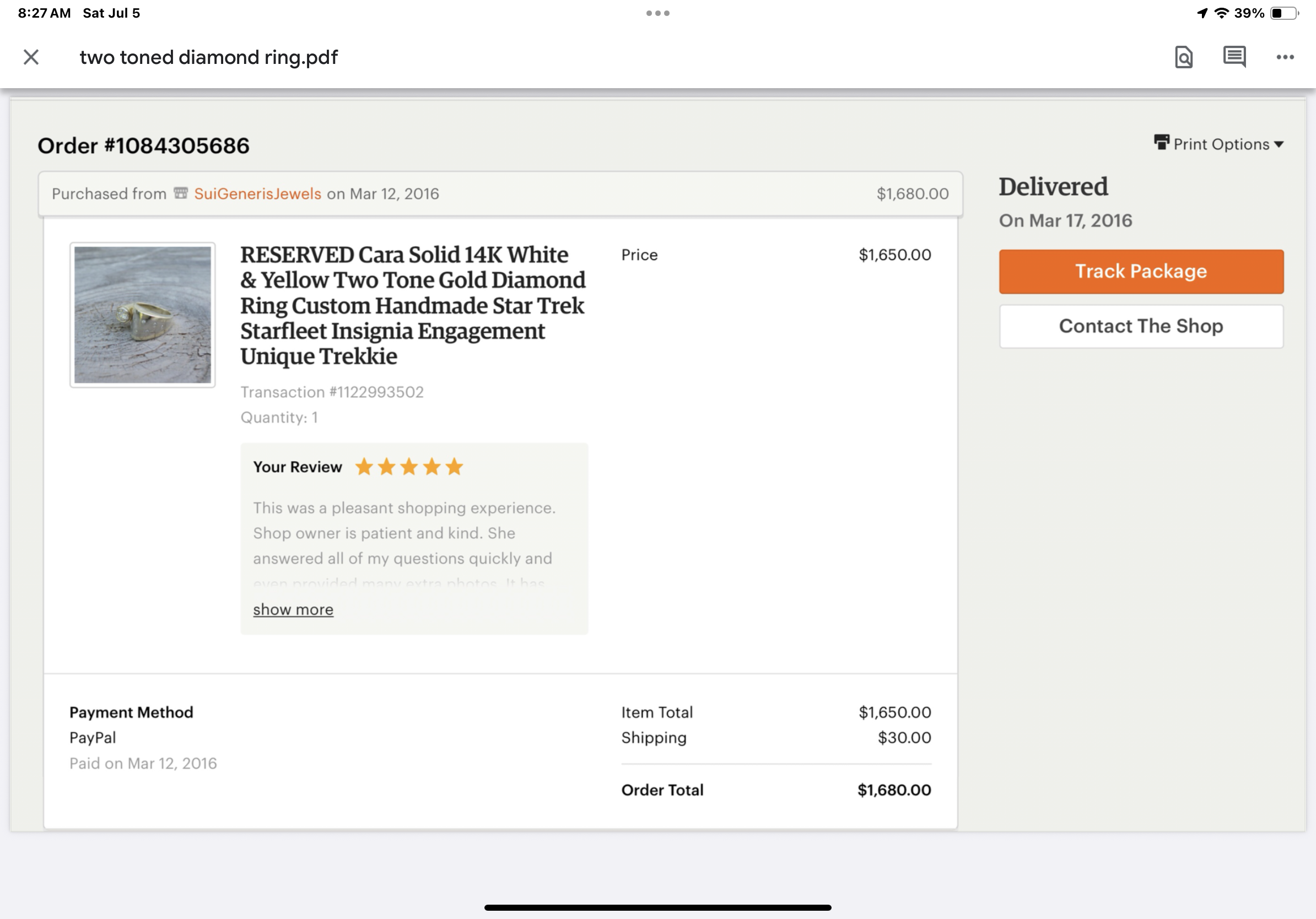Open the top-right more options menu
The image size is (1316, 919).
click(1285, 57)
